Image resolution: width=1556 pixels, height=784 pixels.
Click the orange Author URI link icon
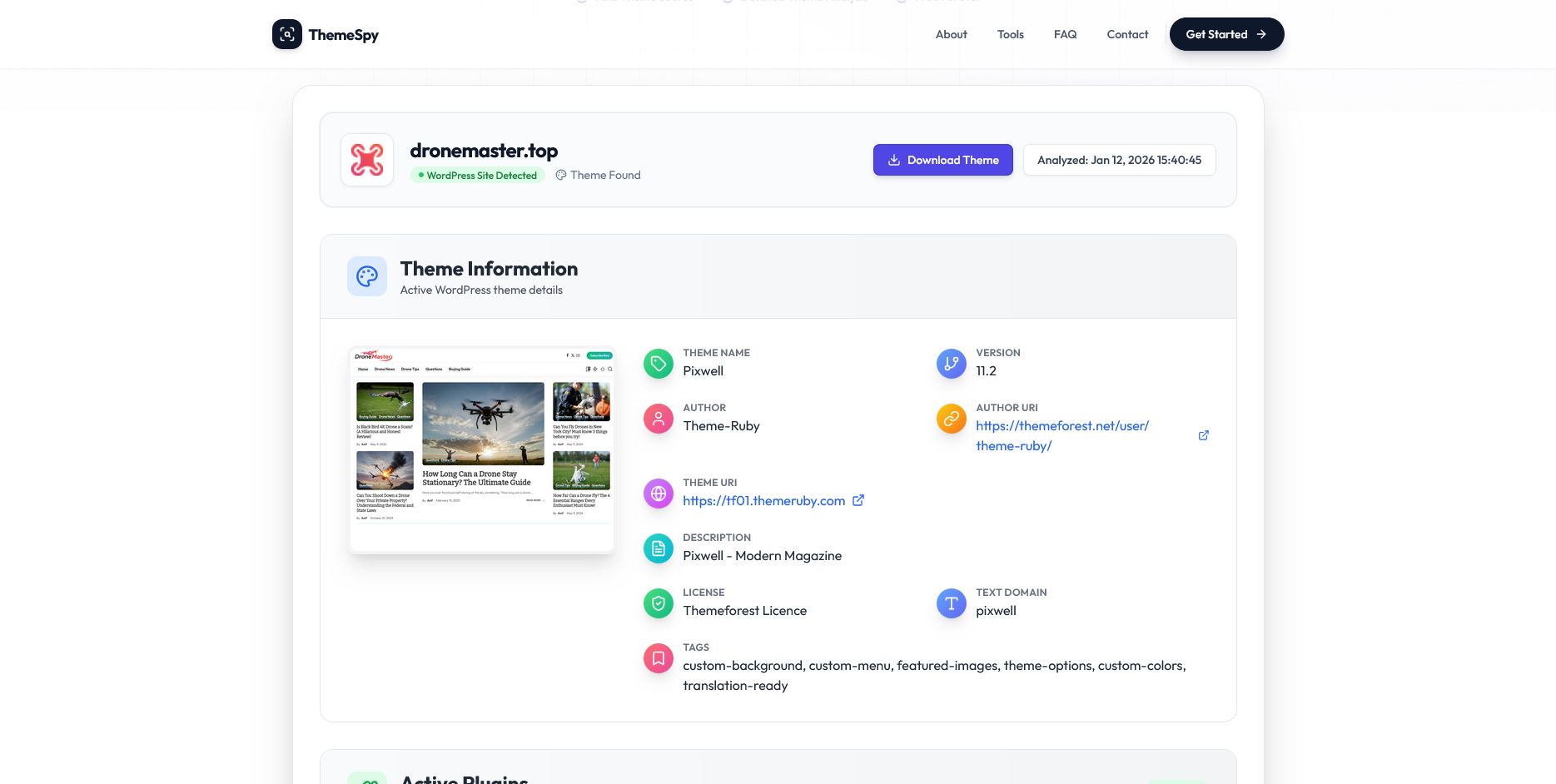[x=952, y=419]
